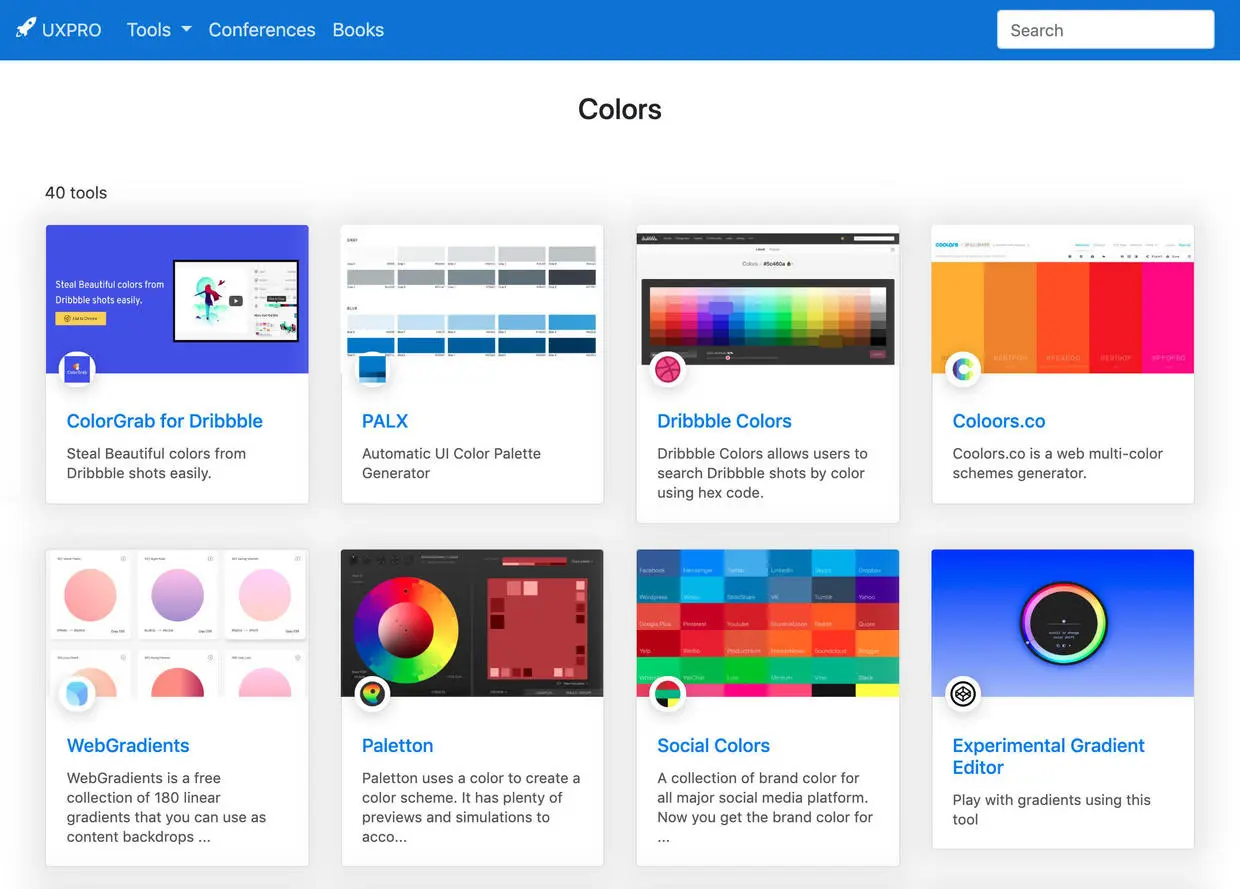
Task: Click 'Coolors.co is a web multi-color' description
Action: tap(1058, 463)
